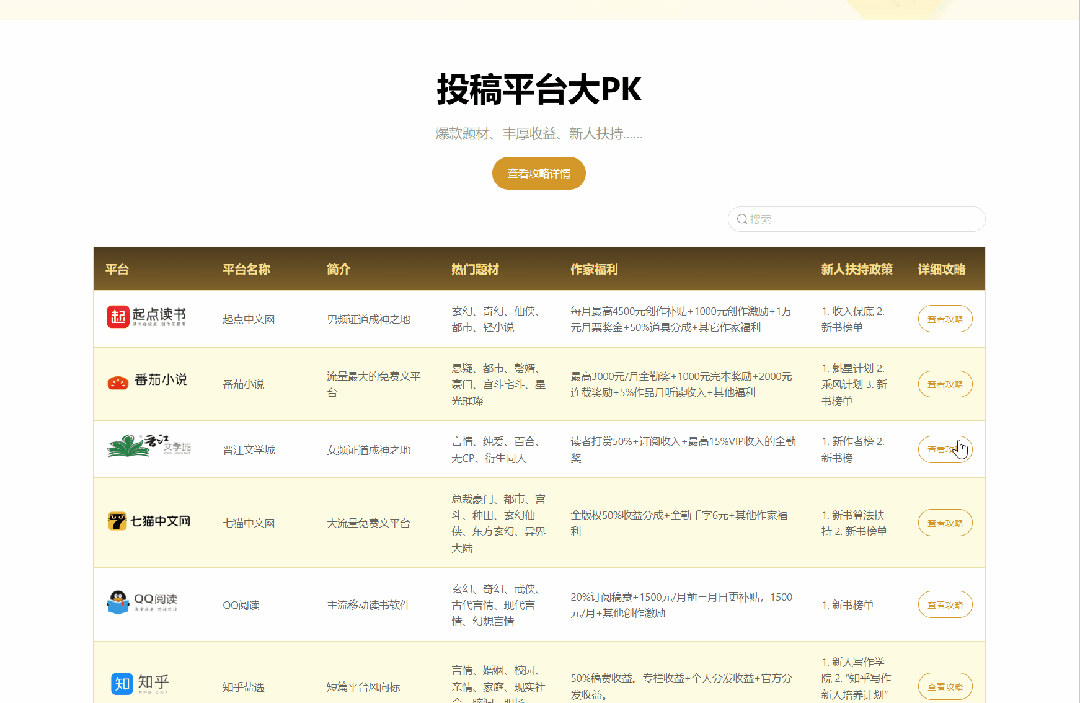Click 起点 newcomer policy cell 收入保底
The height and width of the screenshot is (703, 1080).
click(853, 319)
